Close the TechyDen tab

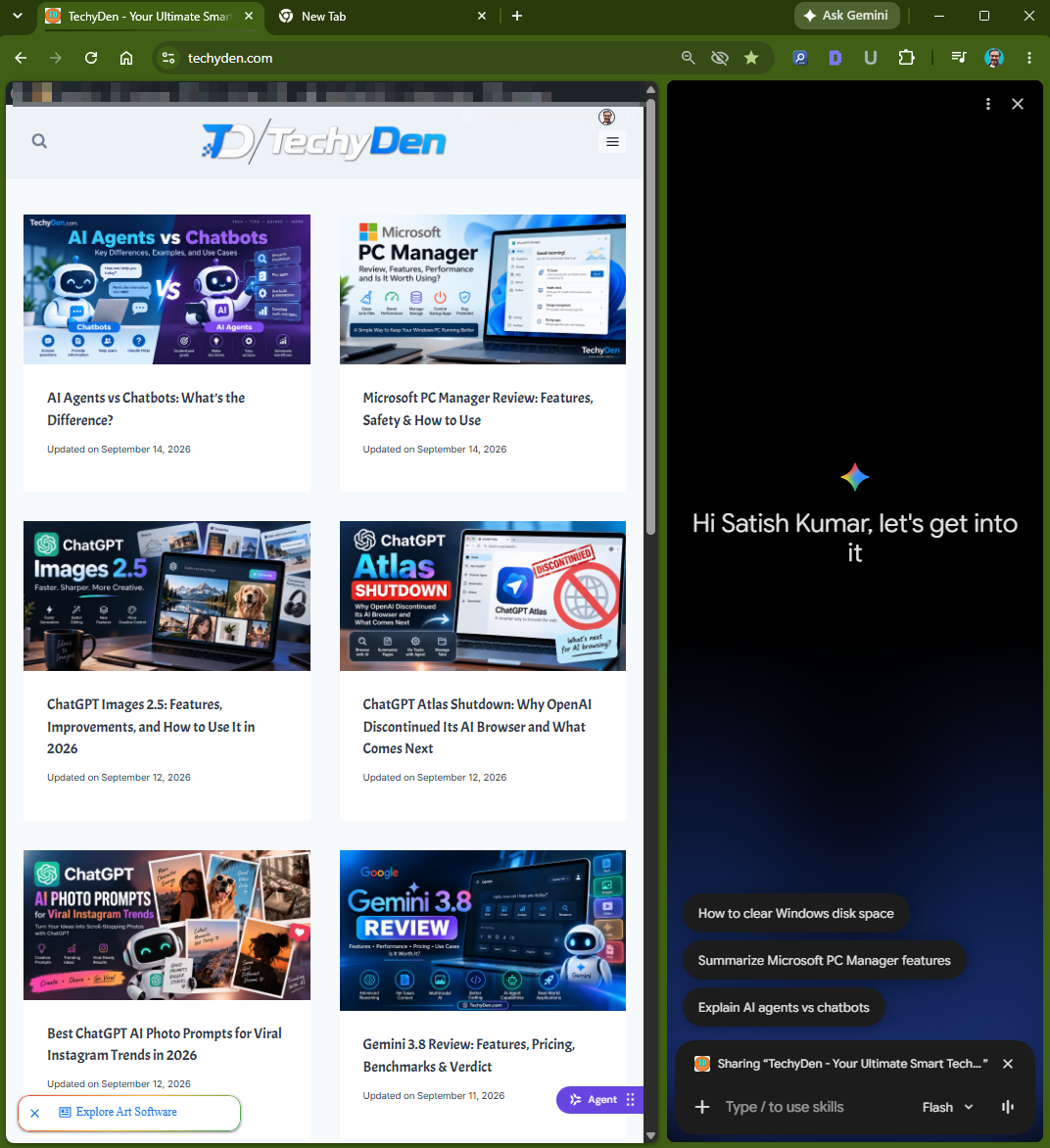[249, 16]
